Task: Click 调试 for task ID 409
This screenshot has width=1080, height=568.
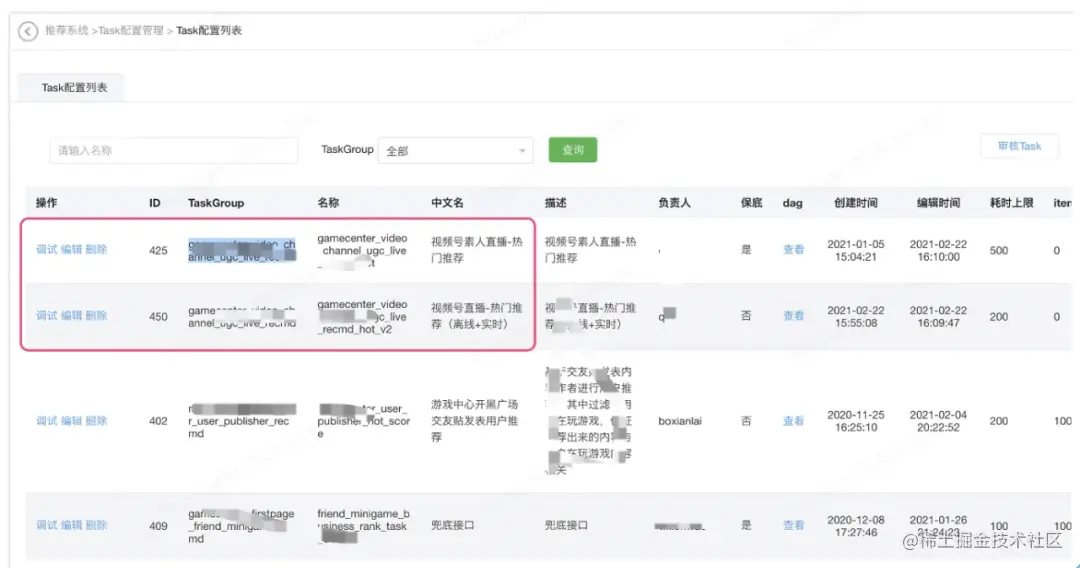Action: click(46, 525)
